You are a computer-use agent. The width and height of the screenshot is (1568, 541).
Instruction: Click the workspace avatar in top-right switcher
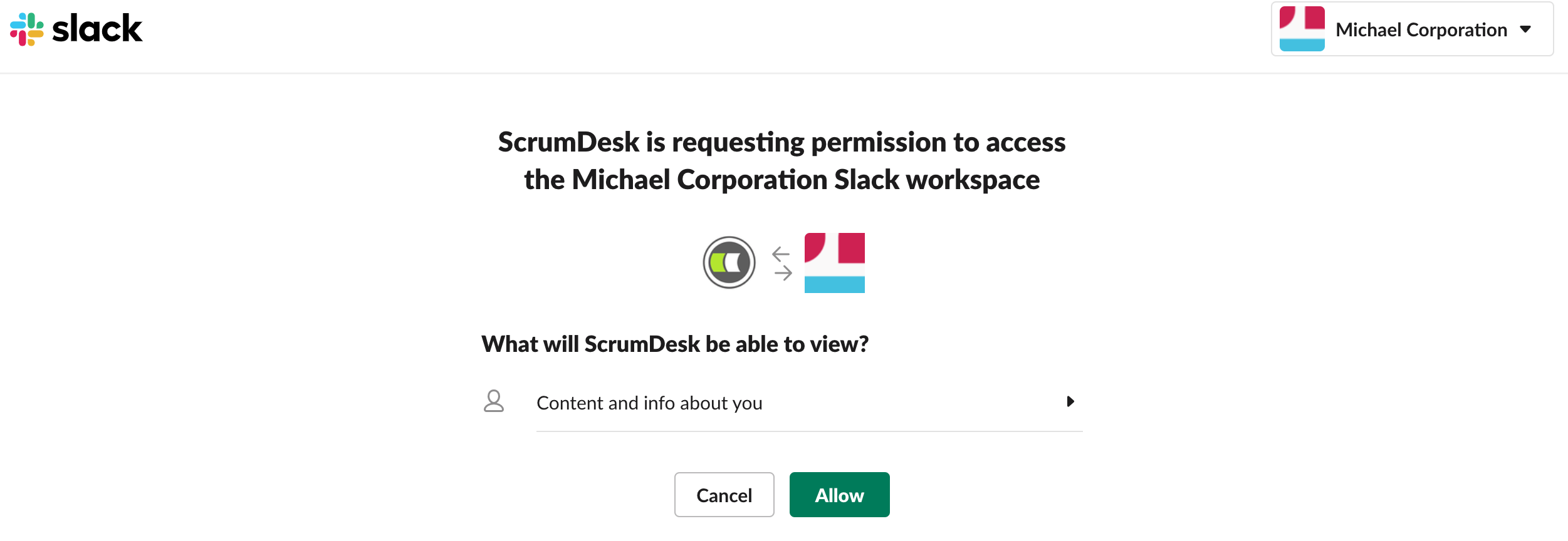[x=1302, y=29]
